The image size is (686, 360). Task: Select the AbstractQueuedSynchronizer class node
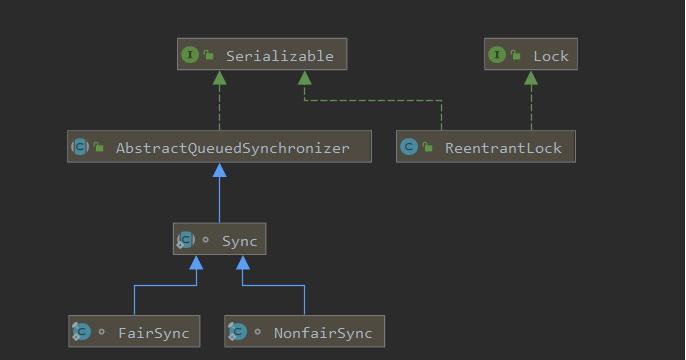pos(219,147)
